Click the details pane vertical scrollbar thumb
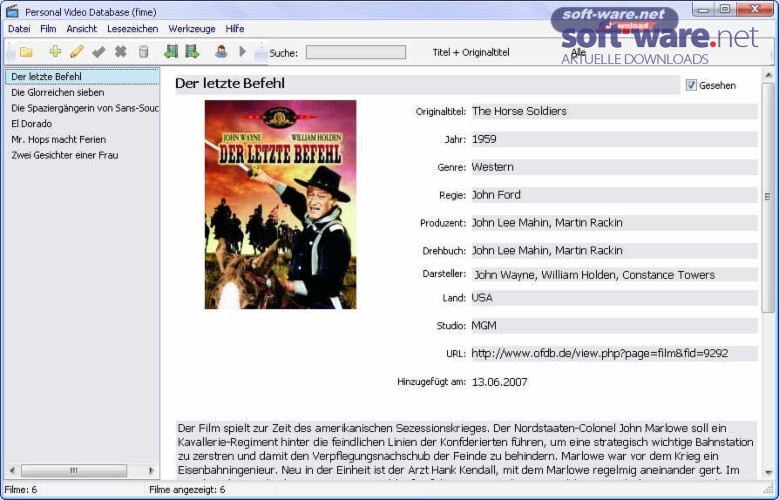Screen dimensions: 779x500 pyautogui.click(x=768, y=197)
